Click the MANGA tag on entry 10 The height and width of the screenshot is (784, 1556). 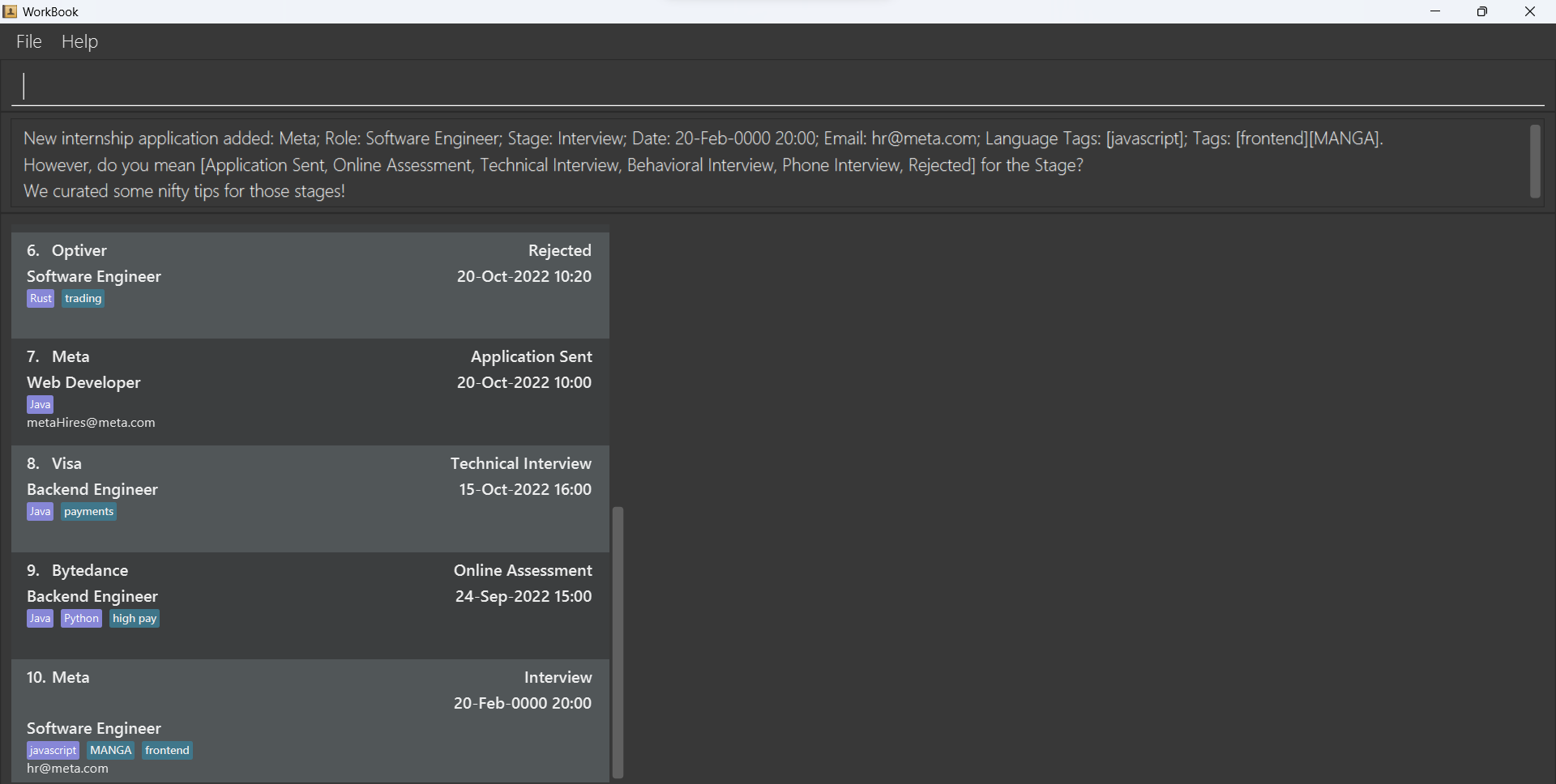110,750
